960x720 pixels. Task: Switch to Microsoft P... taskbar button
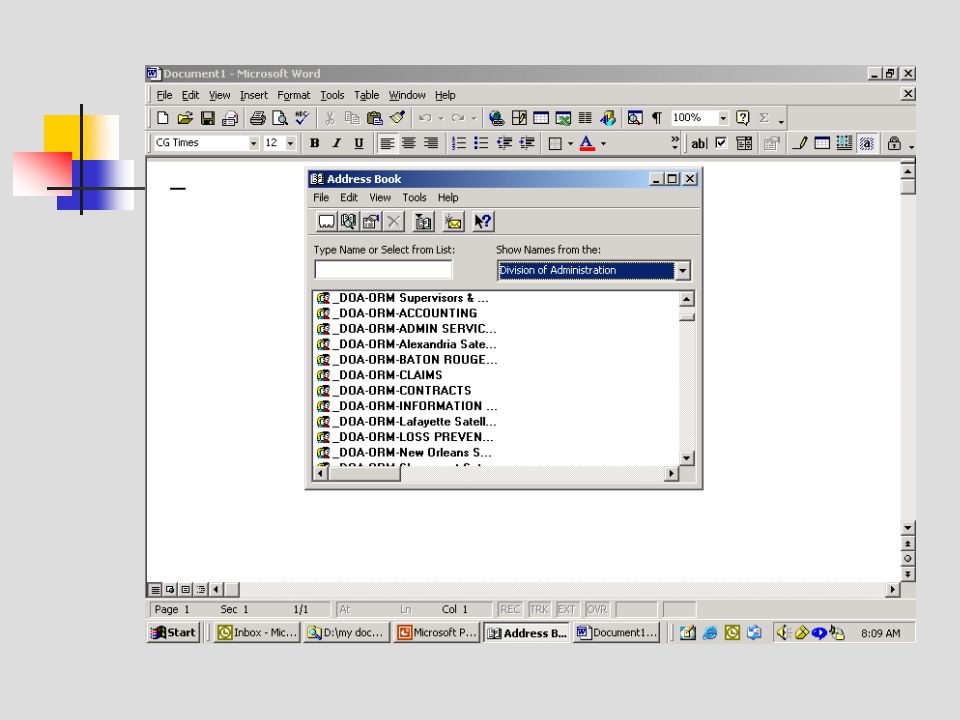click(x=436, y=632)
